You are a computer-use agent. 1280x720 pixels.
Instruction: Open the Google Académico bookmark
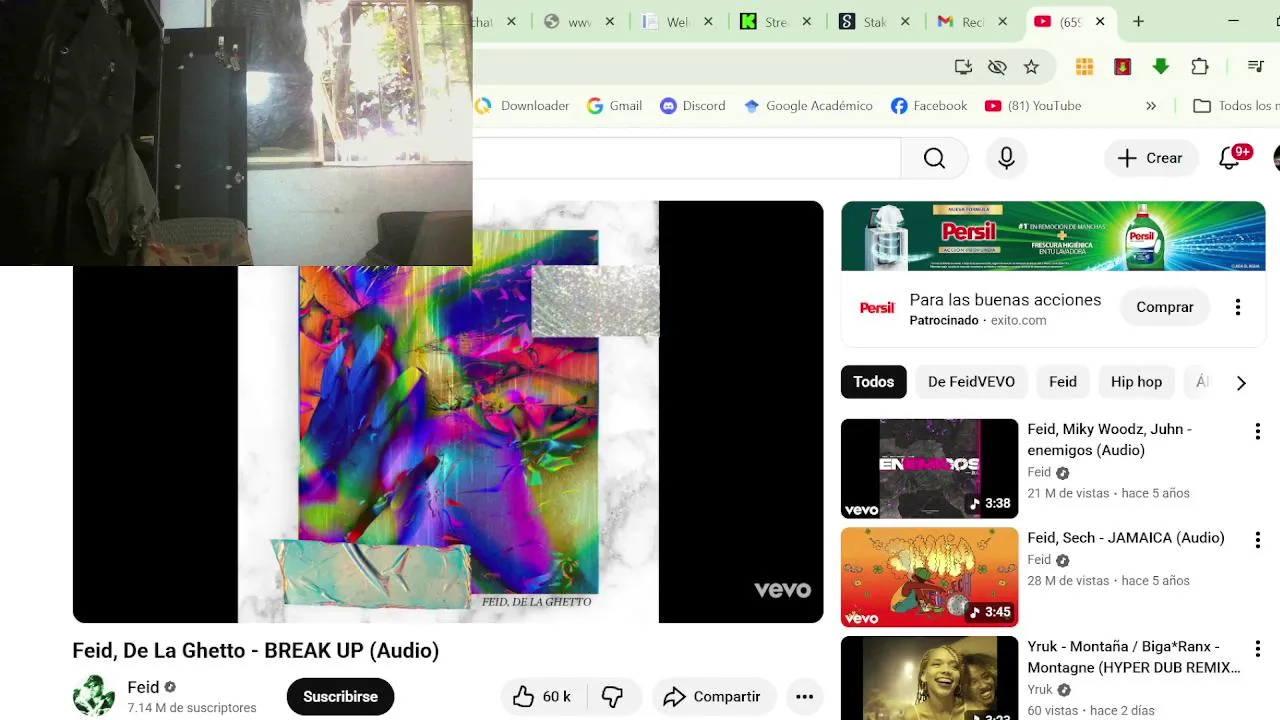click(808, 106)
